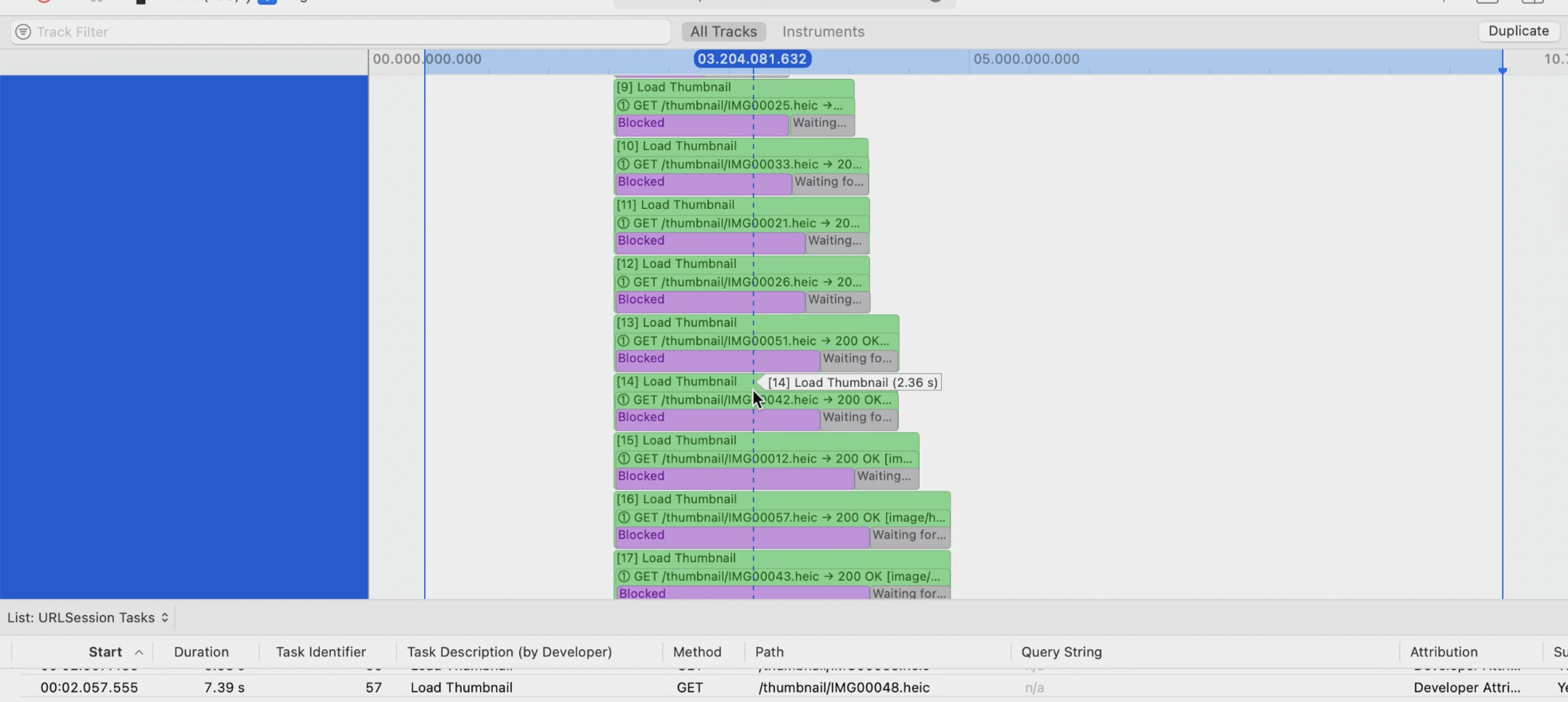This screenshot has height=702, width=1568.
Task: Sort by the Attribution column header
Action: pos(1444,652)
